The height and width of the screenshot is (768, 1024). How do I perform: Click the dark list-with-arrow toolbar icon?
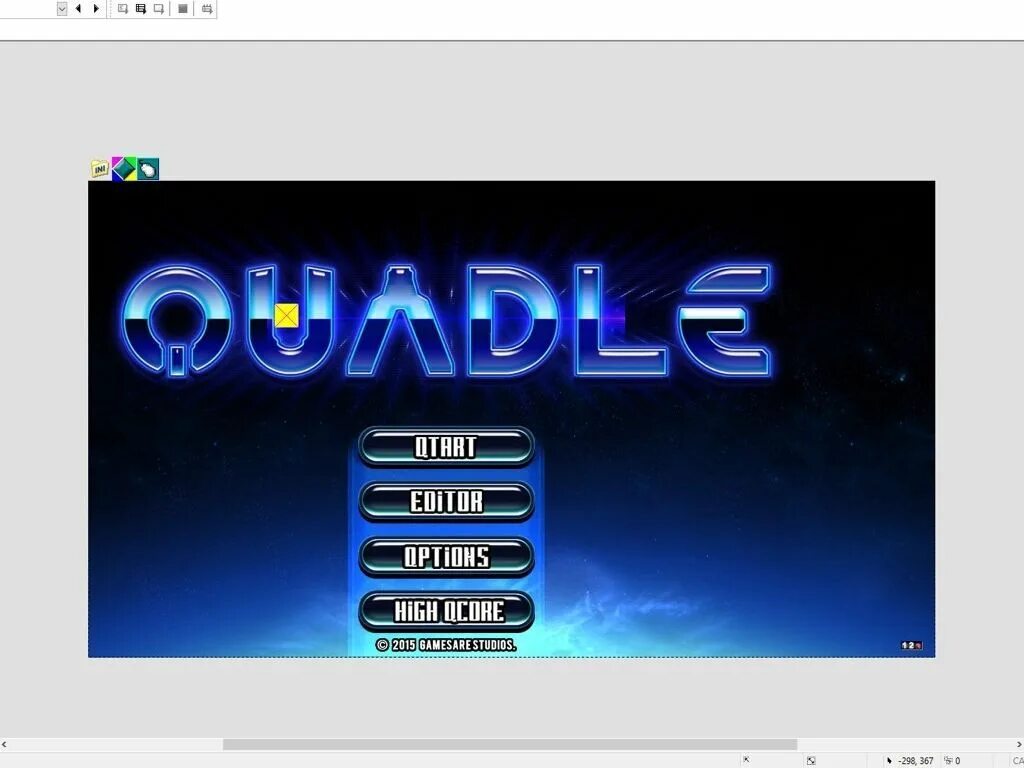(x=140, y=8)
